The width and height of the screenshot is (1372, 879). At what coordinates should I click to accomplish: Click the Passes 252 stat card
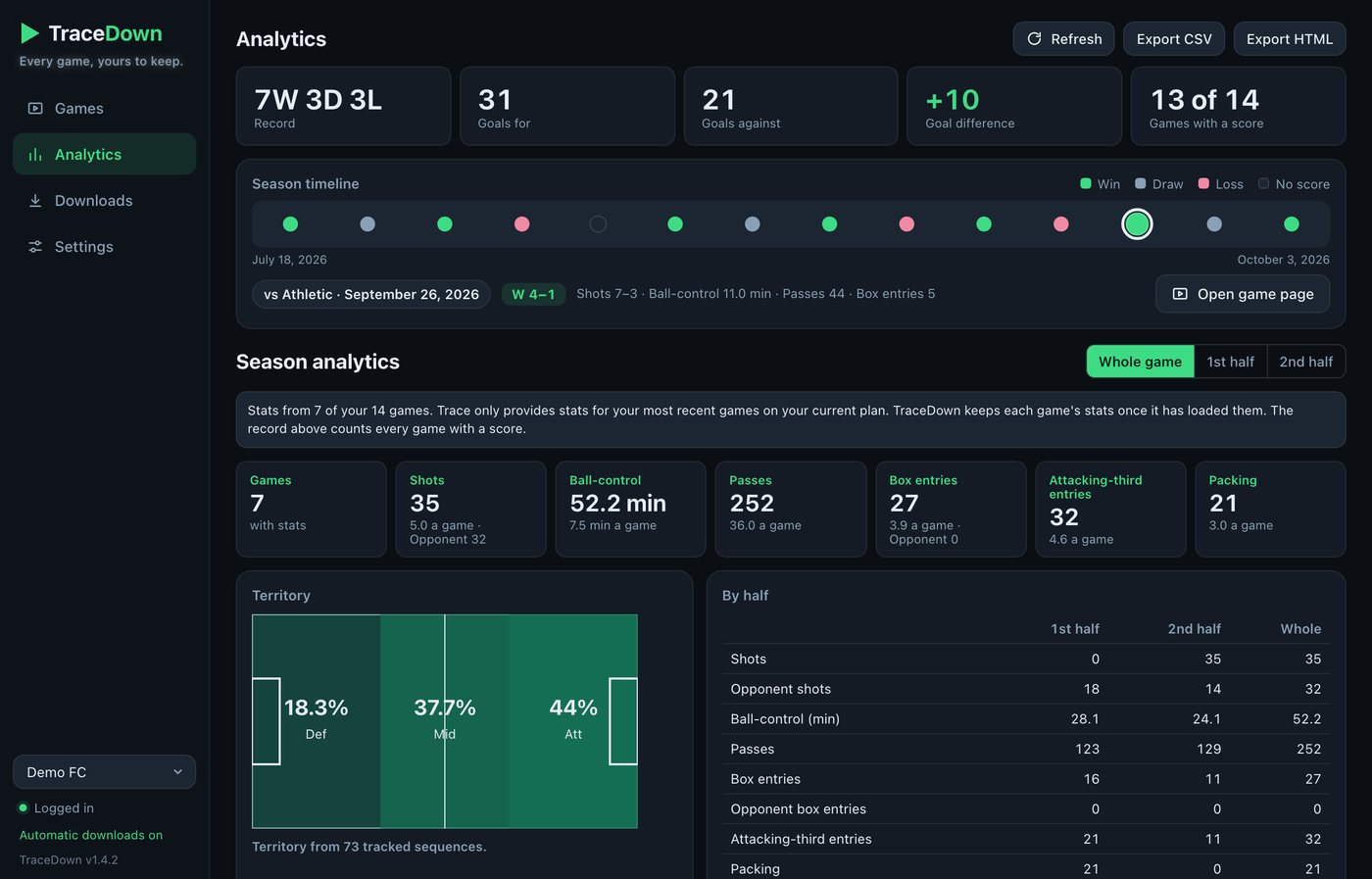click(x=791, y=510)
